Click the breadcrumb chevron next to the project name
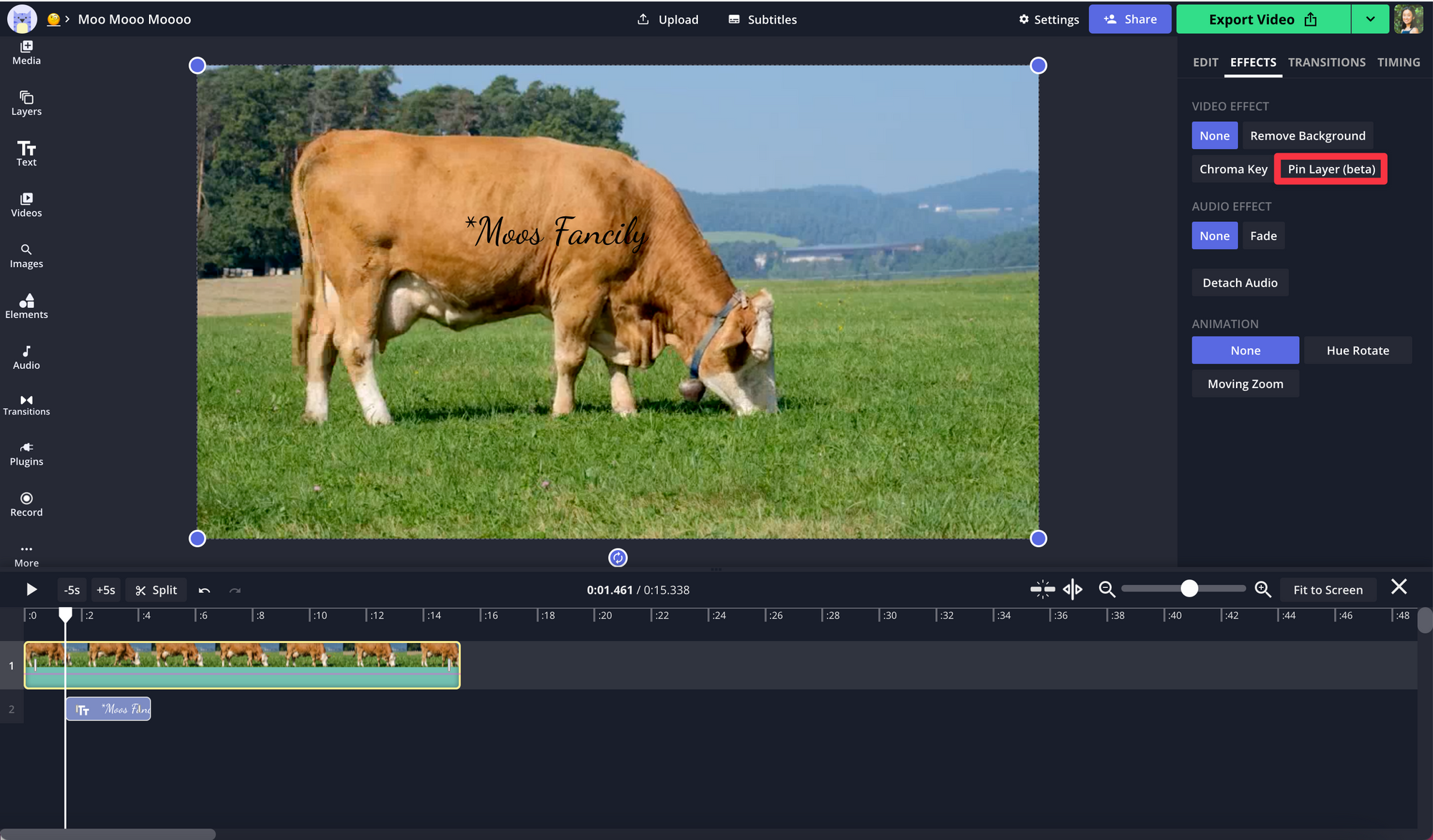The height and width of the screenshot is (840, 1433). click(x=67, y=19)
